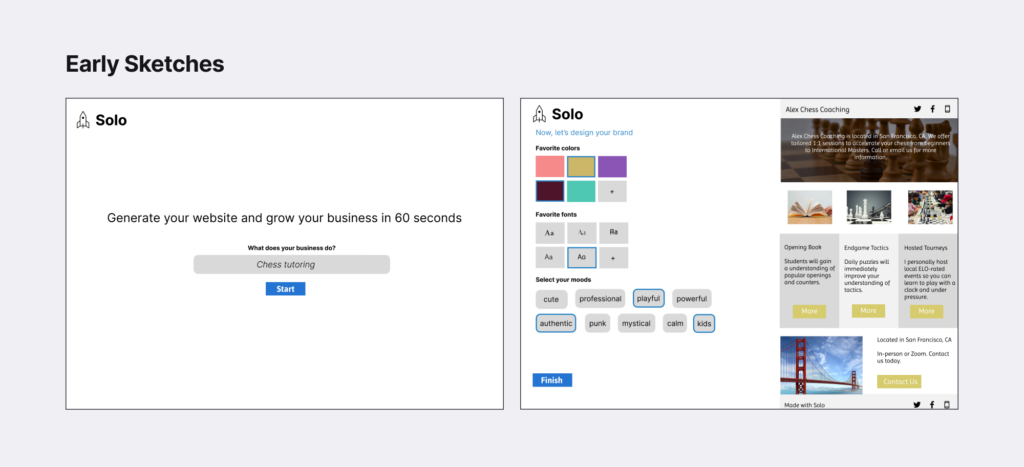Add a new favorite font with plus
This screenshot has width=1024, height=467.
tap(613, 257)
